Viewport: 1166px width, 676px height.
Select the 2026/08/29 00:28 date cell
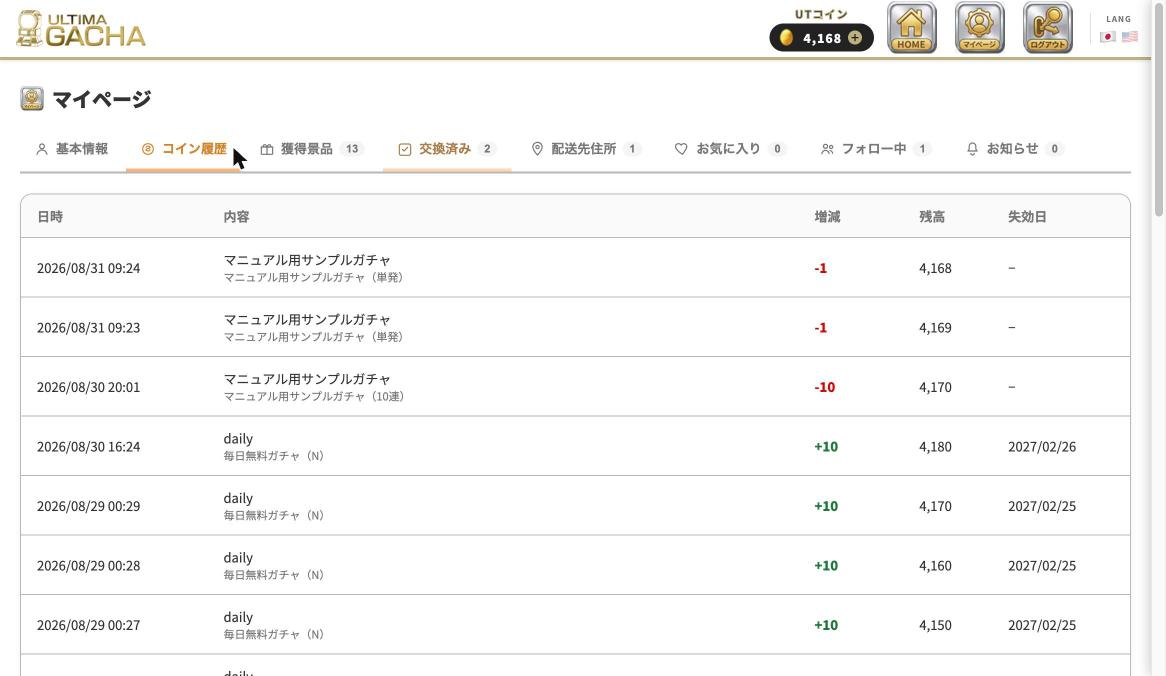[88, 565]
